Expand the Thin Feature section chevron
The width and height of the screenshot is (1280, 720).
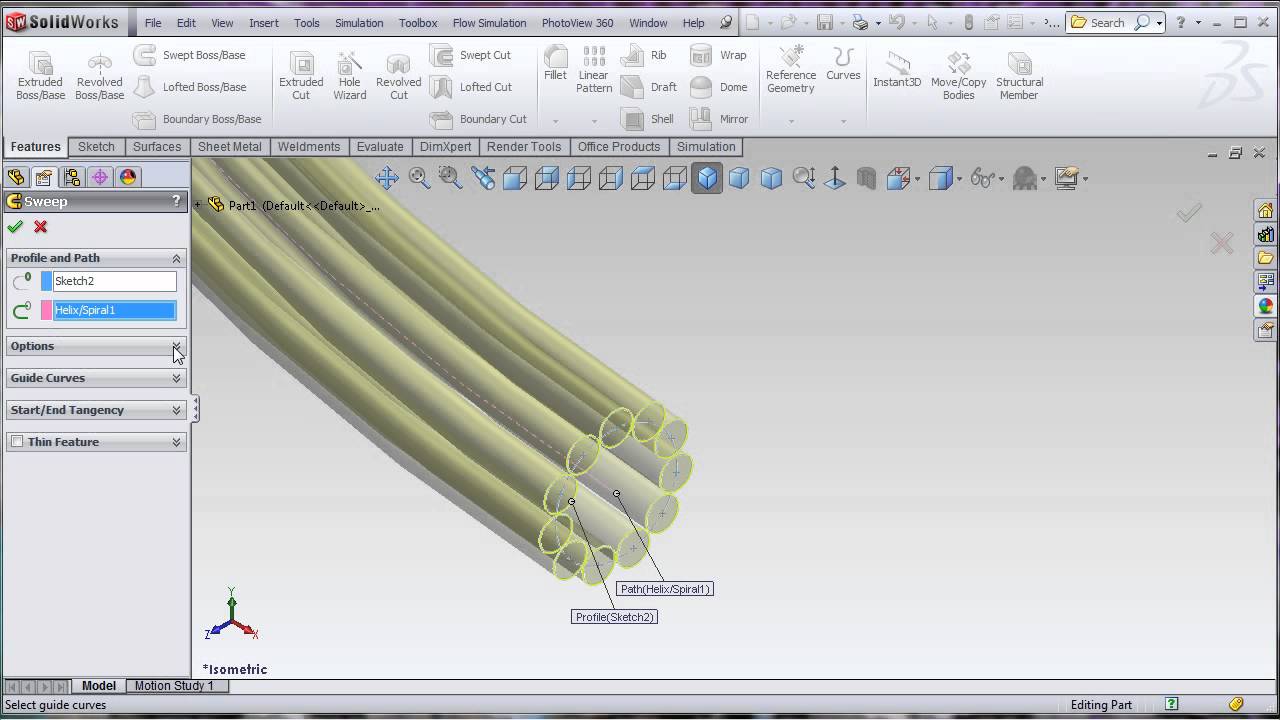(177, 442)
